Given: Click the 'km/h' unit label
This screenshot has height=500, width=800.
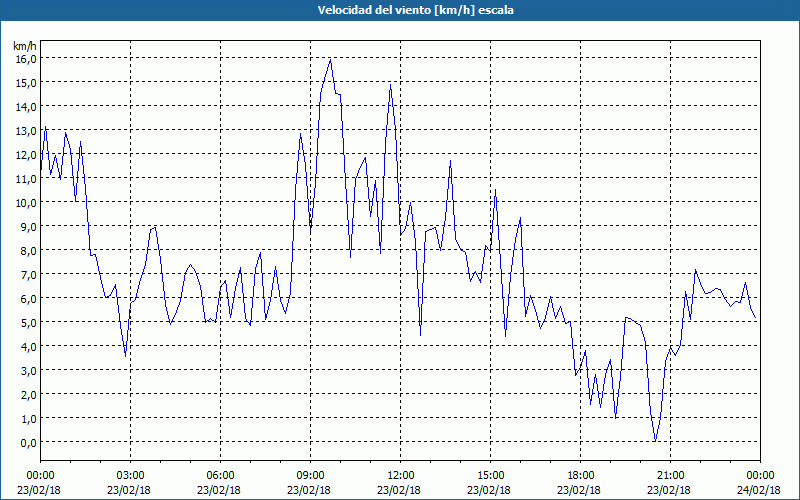Looking at the screenshot, I should pyautogui.click(x=25, y=46).
